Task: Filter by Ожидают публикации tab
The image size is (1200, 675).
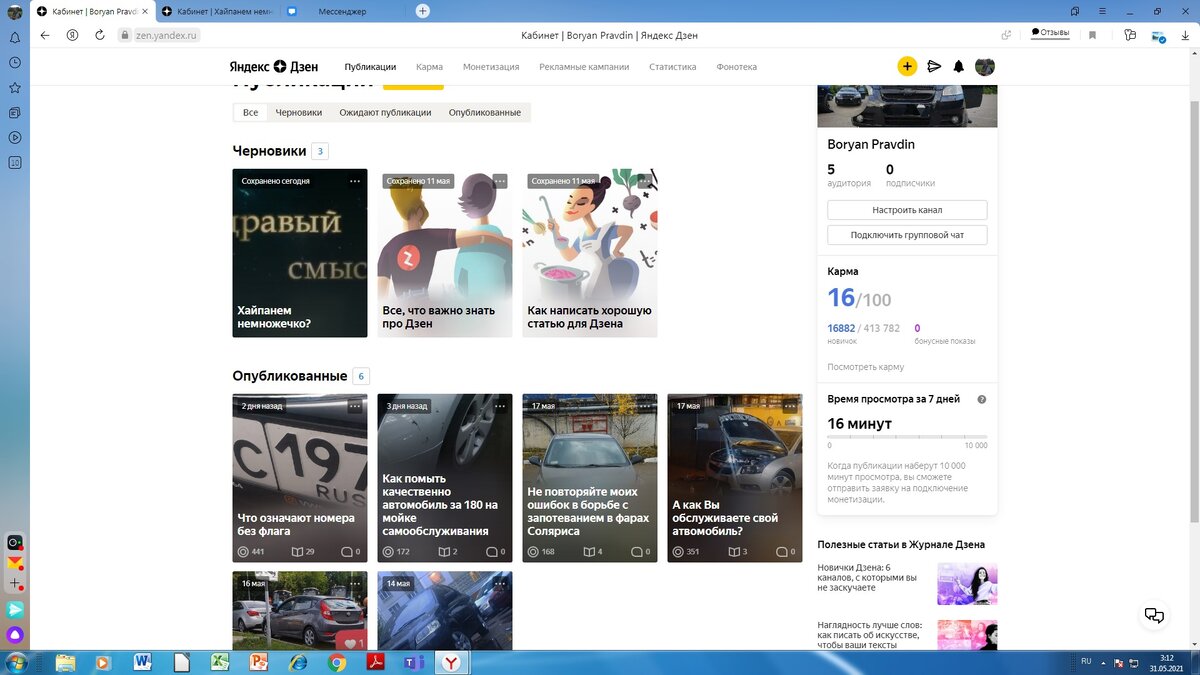Action: pos(385,112)
